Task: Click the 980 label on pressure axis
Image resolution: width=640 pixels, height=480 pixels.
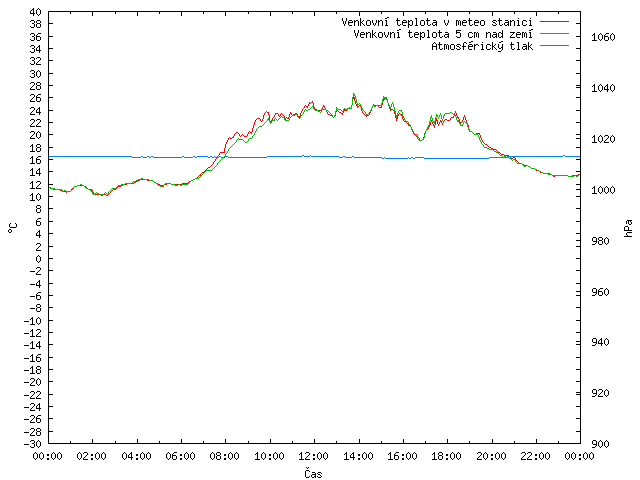Action: [600, 241]
